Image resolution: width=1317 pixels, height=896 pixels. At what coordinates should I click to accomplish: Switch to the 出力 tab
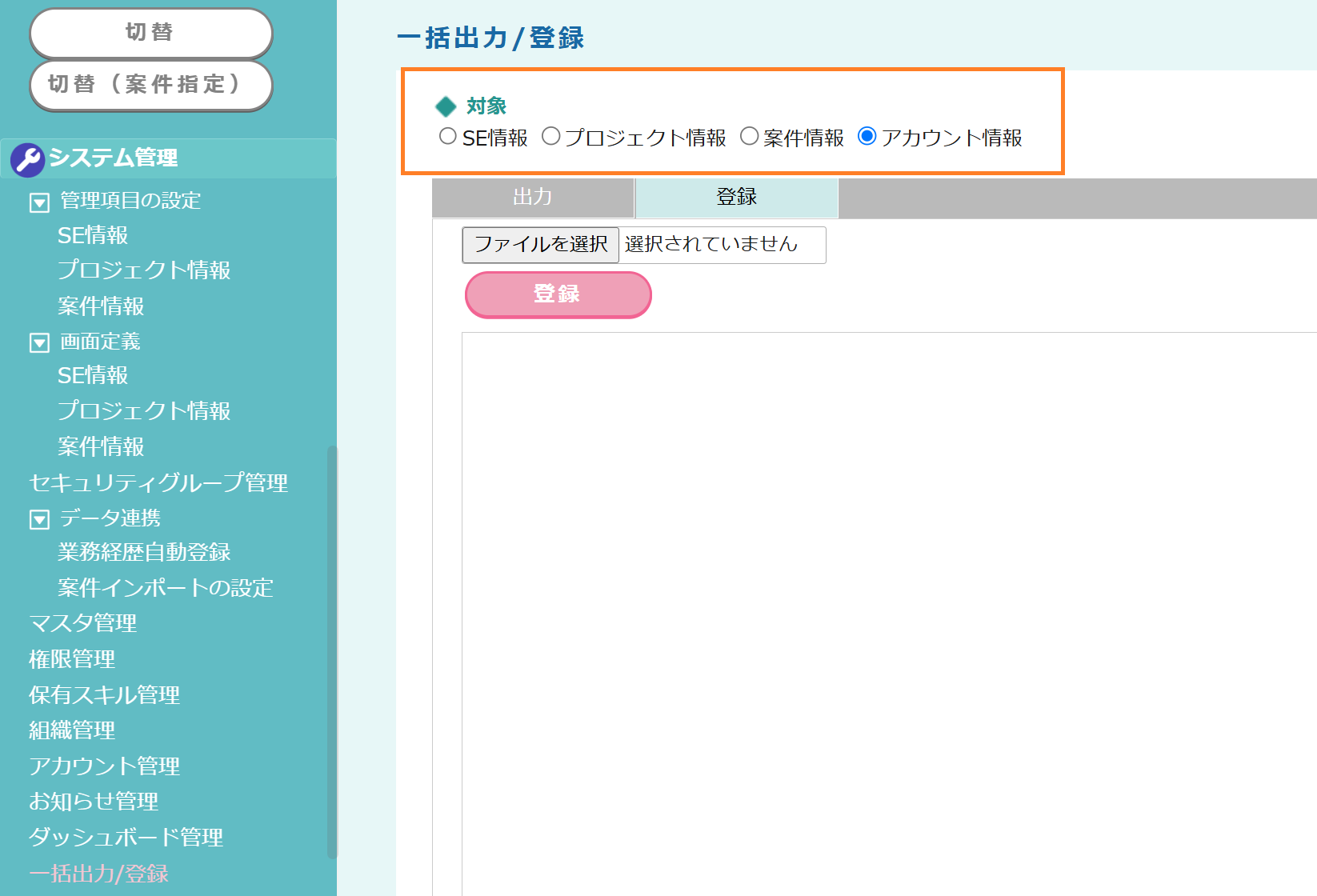coord(533,198)
